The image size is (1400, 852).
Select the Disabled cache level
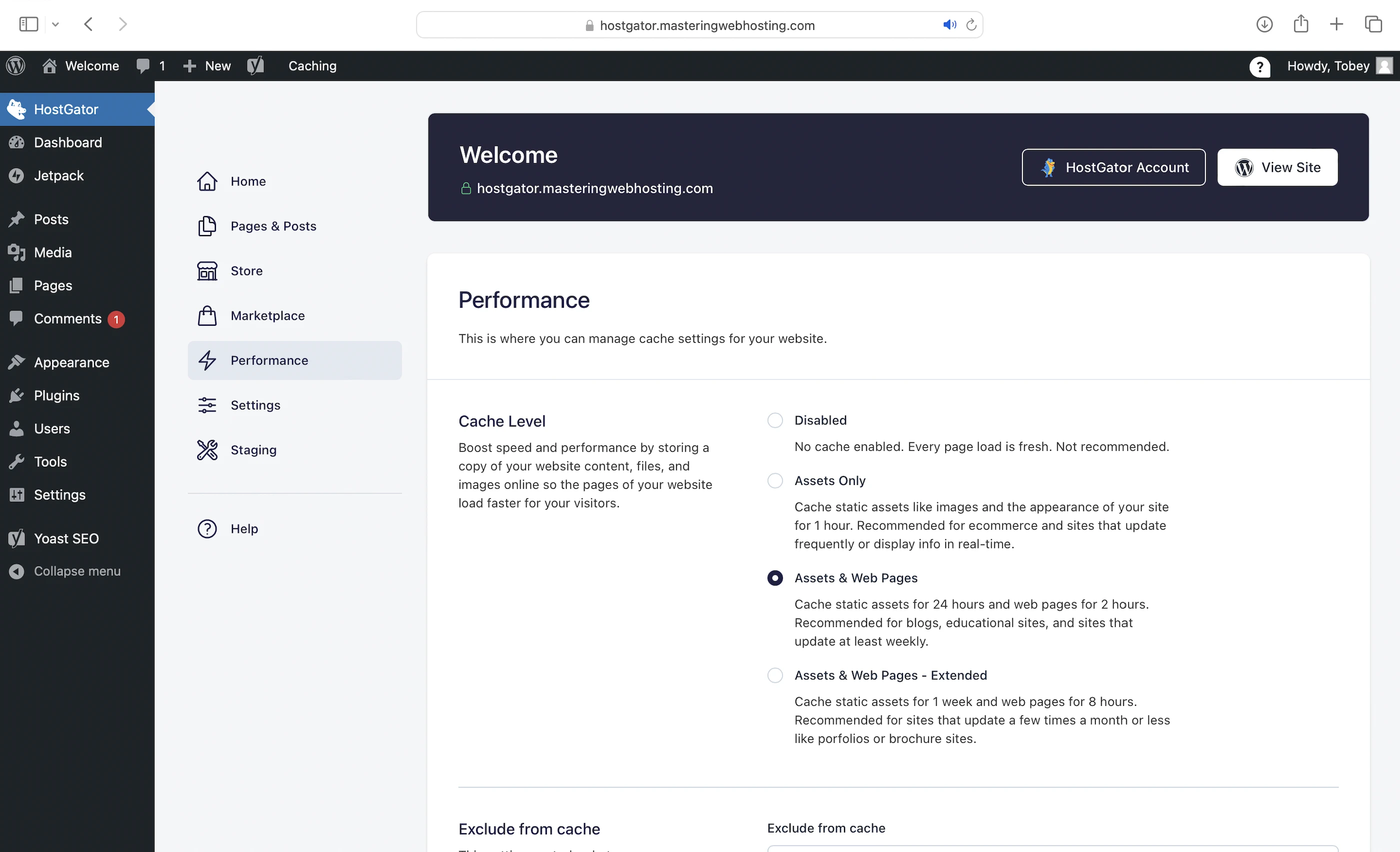pyautogui.click(x=774, y=420)
